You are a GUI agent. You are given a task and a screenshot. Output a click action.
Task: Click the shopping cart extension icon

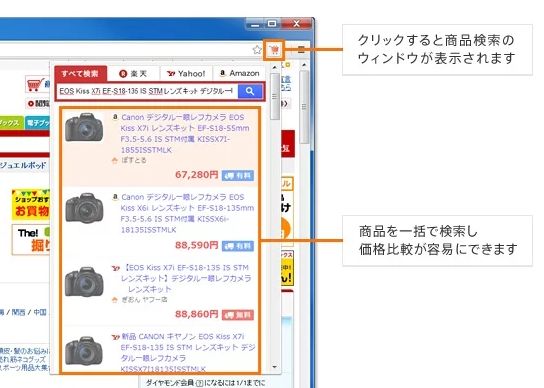(274, 50)
